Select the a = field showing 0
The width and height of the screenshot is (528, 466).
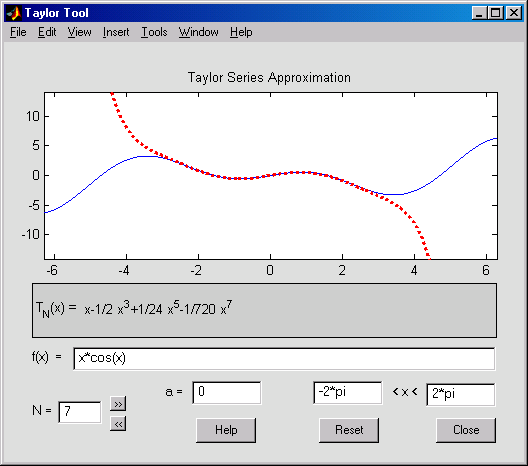227,393
